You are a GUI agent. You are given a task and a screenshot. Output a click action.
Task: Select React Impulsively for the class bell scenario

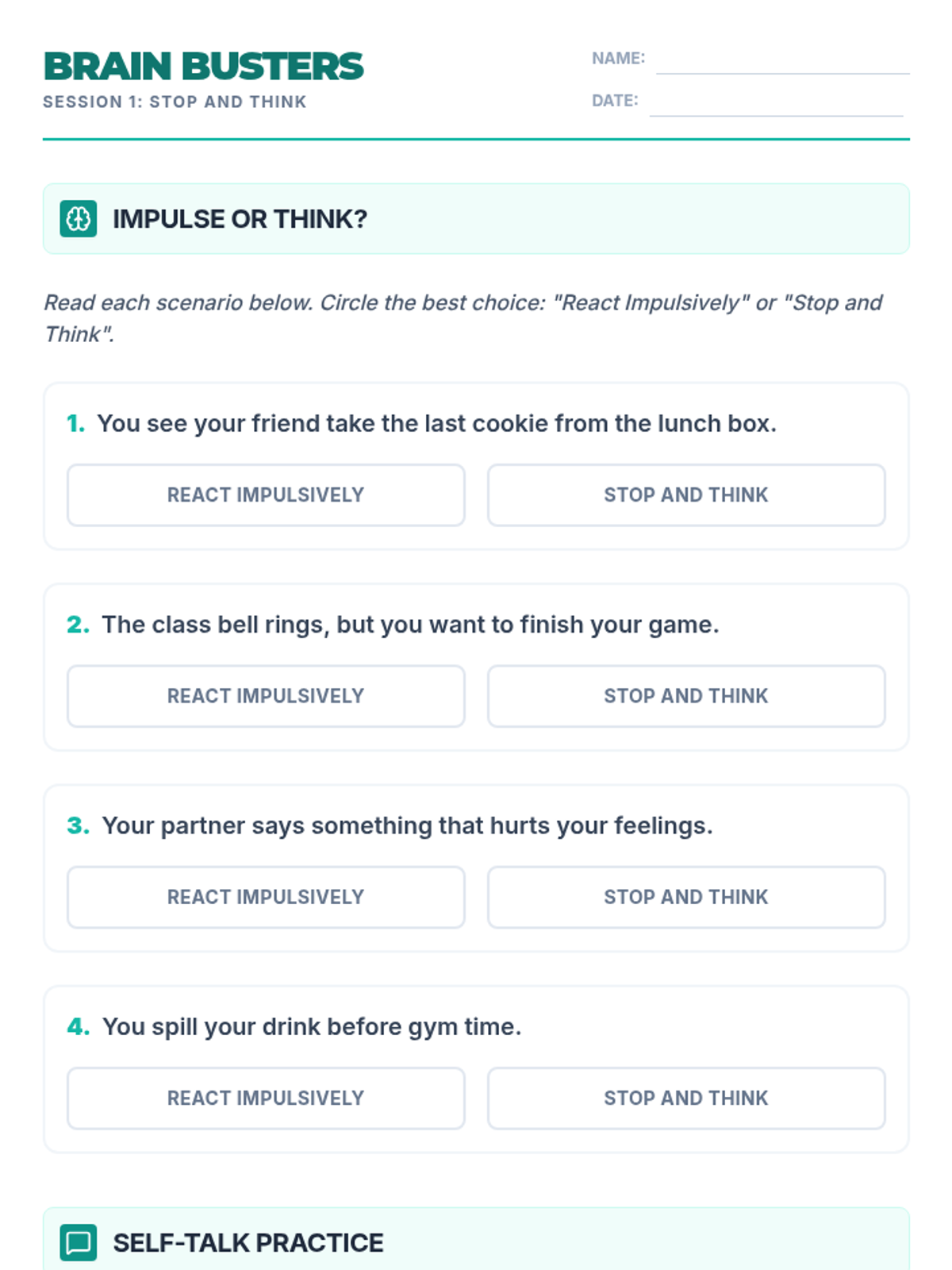point(266,696)
